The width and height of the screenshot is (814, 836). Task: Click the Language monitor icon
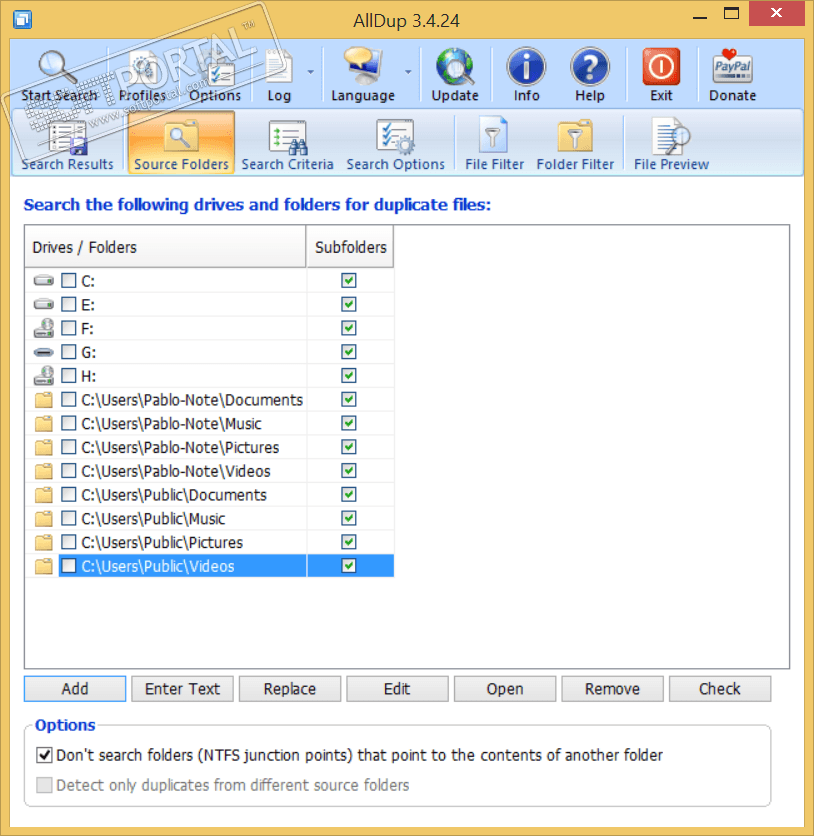[362, 66]
